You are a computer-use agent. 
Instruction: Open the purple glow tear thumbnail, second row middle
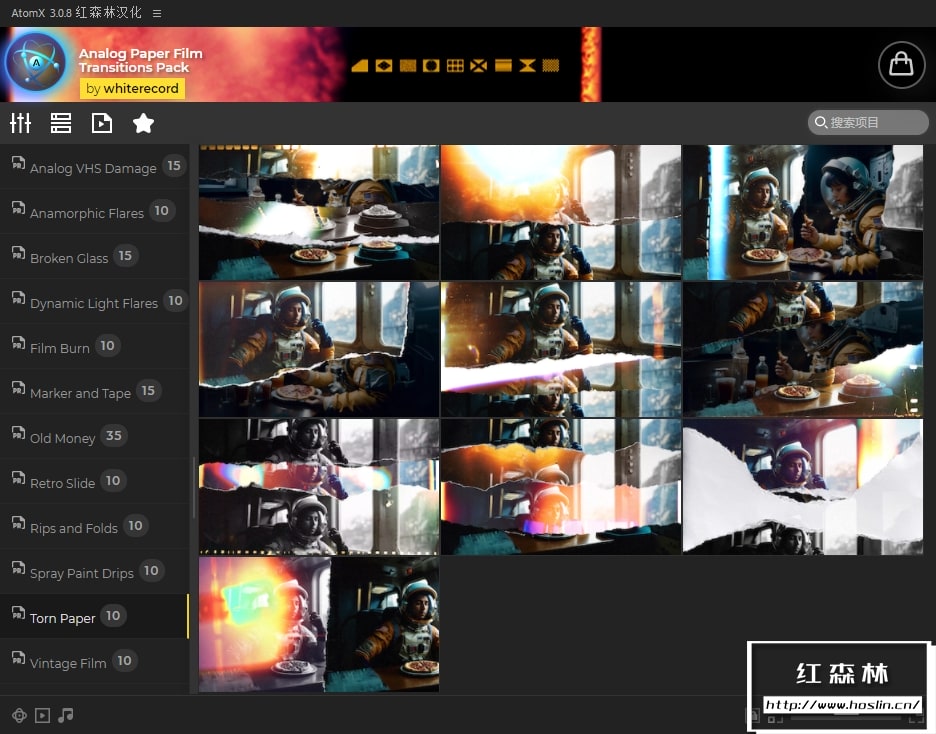pos(561,349)
